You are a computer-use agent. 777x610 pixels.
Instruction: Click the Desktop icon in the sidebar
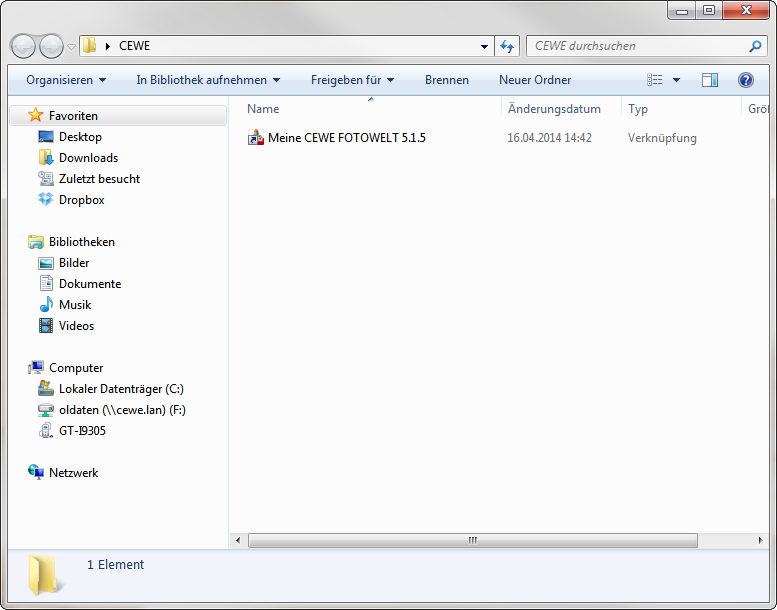46,137
